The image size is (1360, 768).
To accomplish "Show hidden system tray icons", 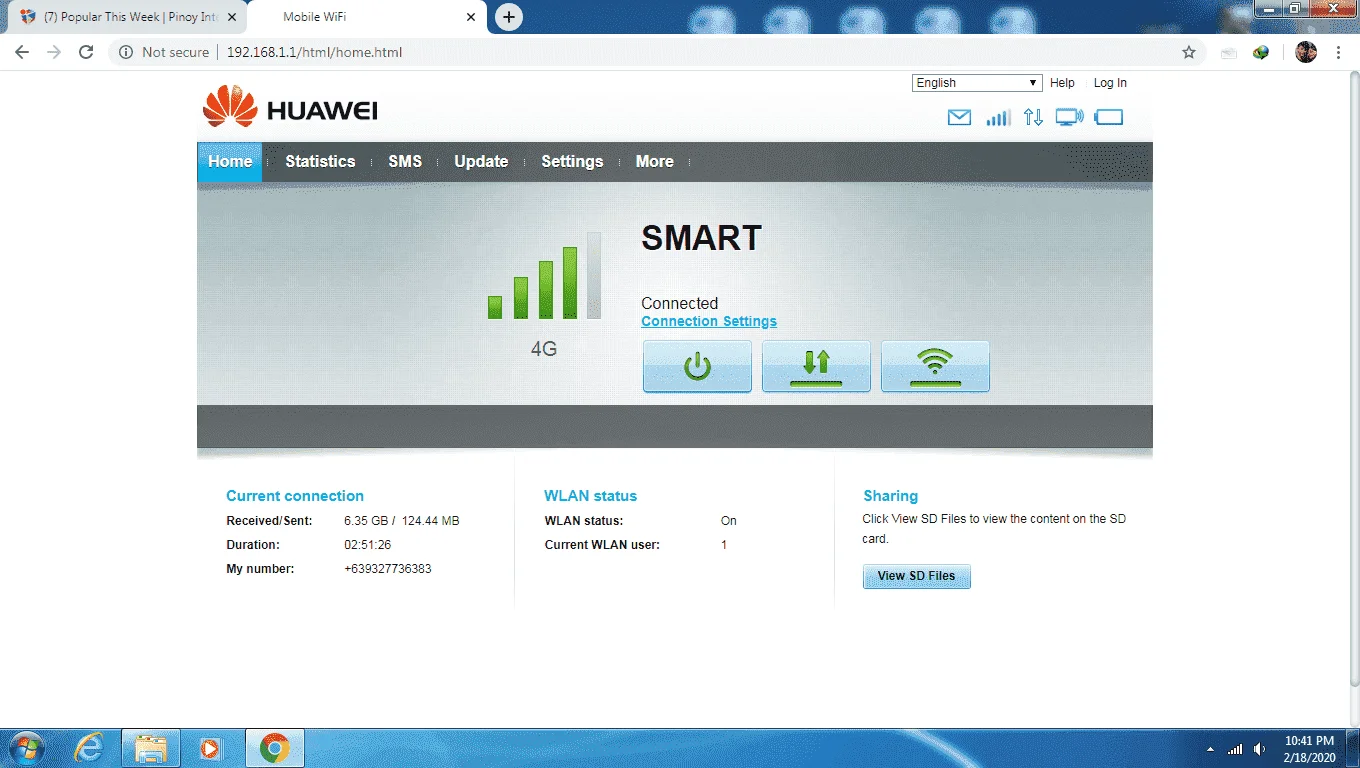I will pyautogui.click(x=1211, y=749).
